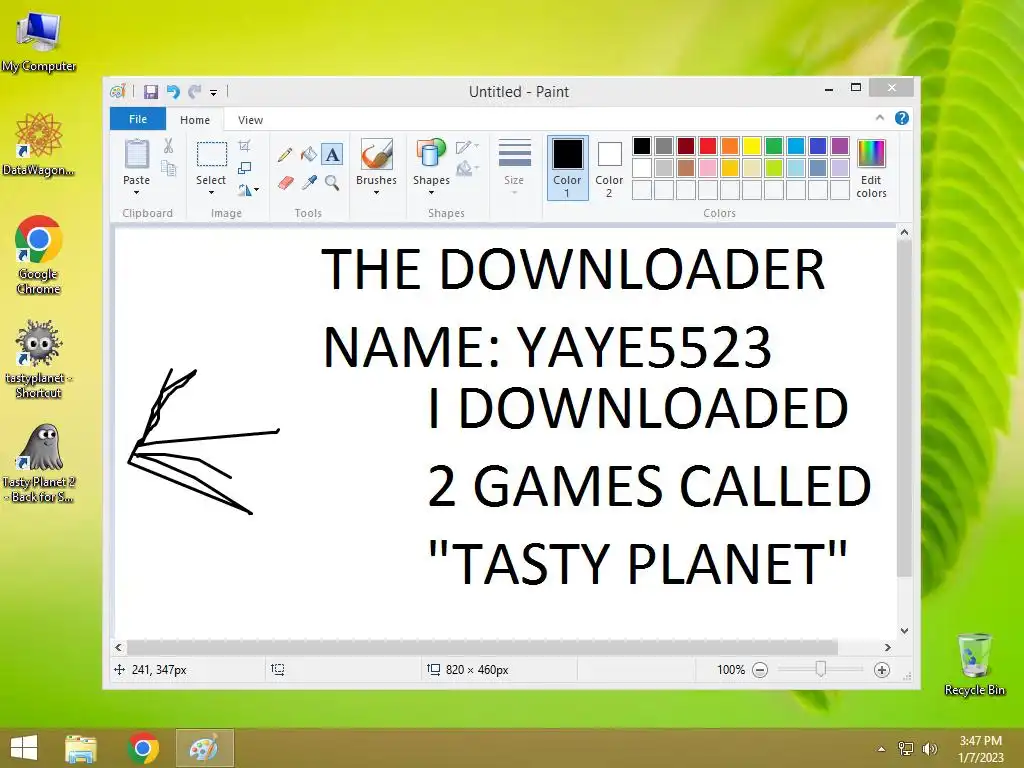This screenshot has height=768, width=1024.
Task: Click the Redo arrow in title bar
Action: click(x=195, y=91)
